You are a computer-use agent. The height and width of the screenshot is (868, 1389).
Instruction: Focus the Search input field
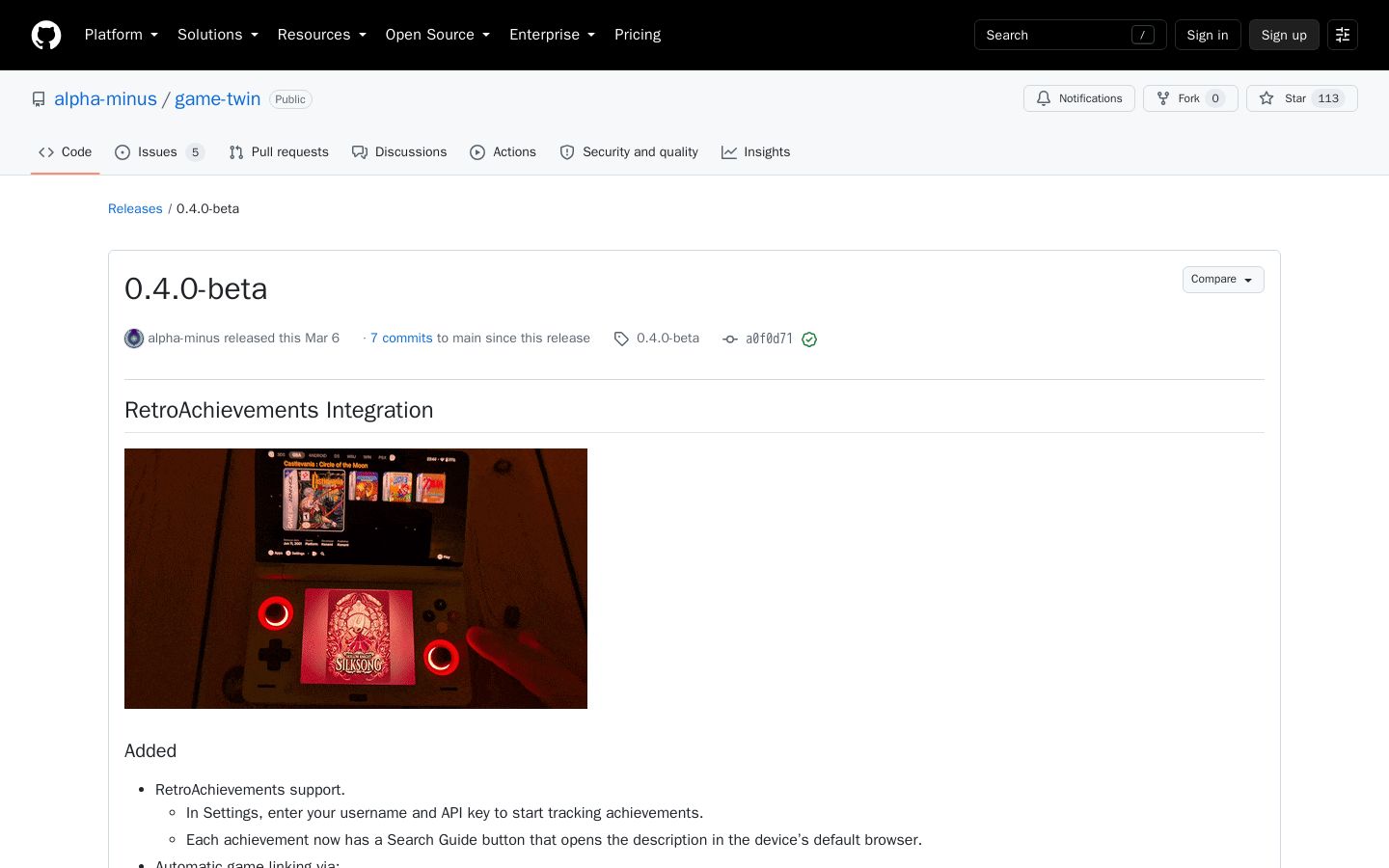click(1071, 35)
